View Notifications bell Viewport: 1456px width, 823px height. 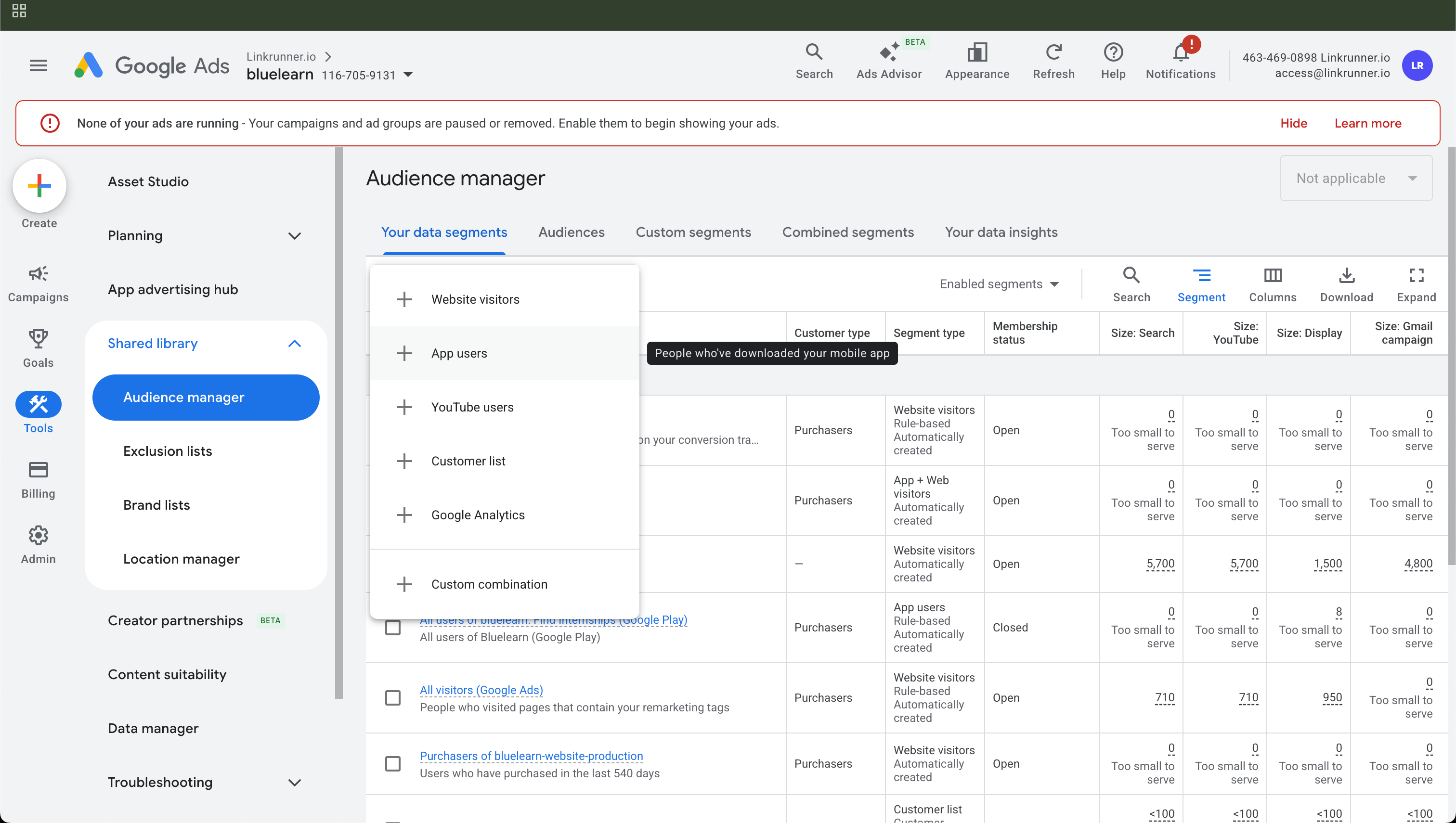pos(1180,61)
